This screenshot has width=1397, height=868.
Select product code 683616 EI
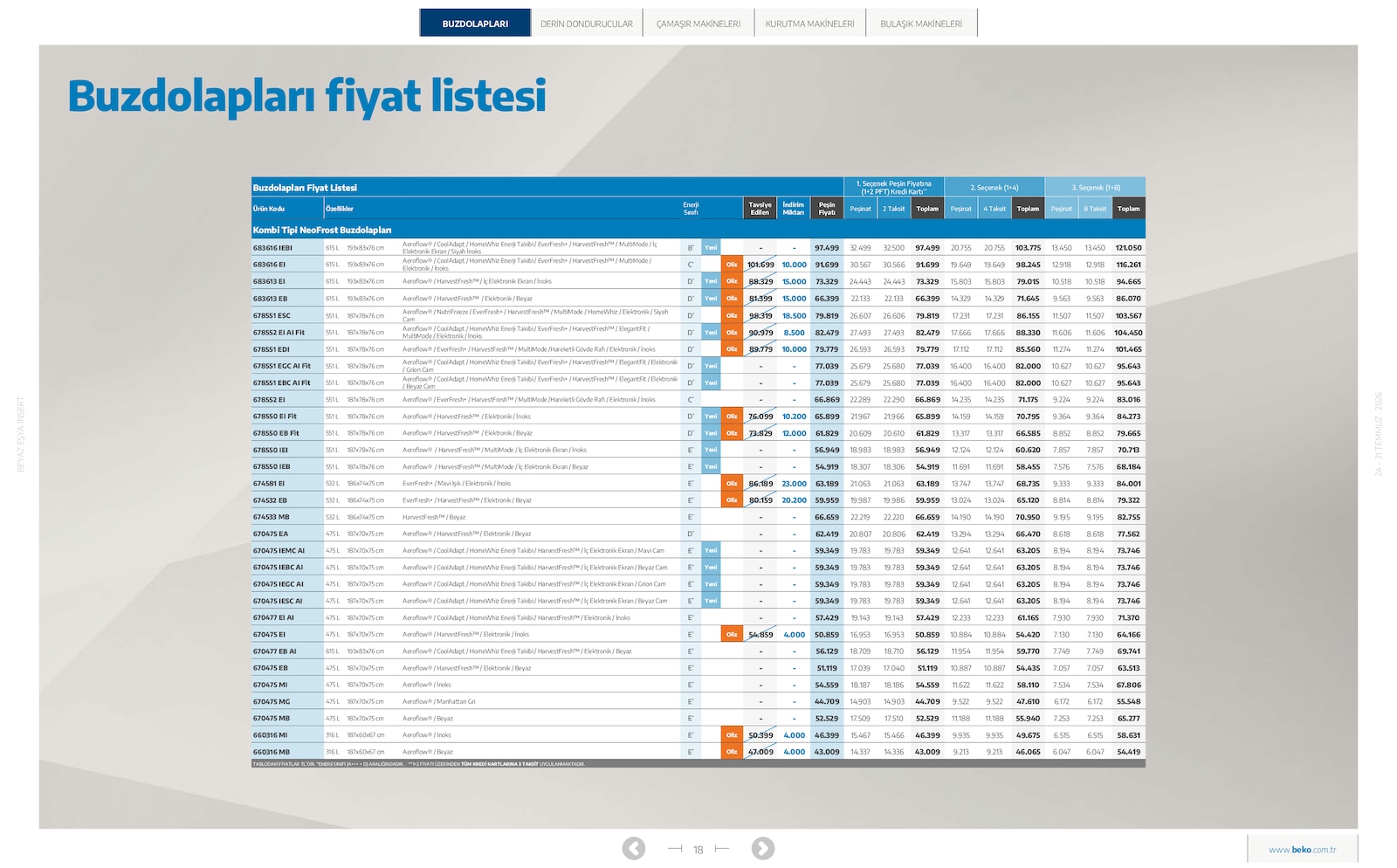pyautogui.click(x=269, y=265)
